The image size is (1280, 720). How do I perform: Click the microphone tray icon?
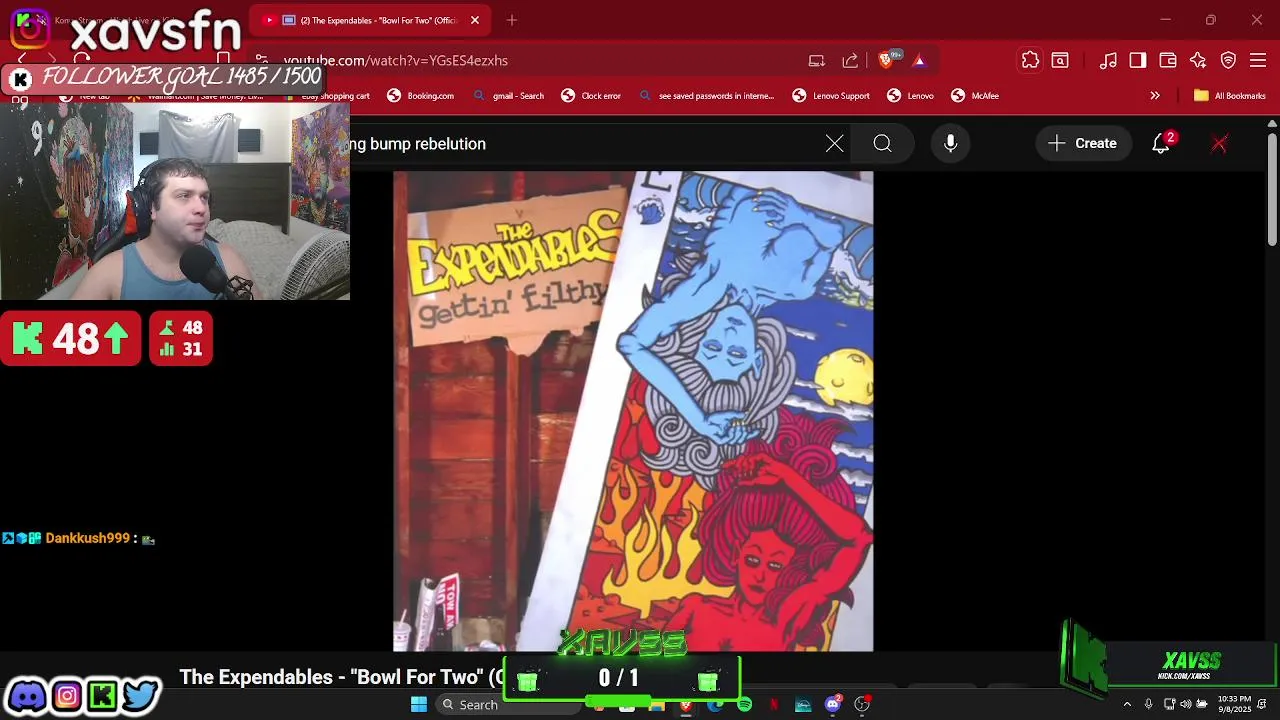coord(1148,705)
